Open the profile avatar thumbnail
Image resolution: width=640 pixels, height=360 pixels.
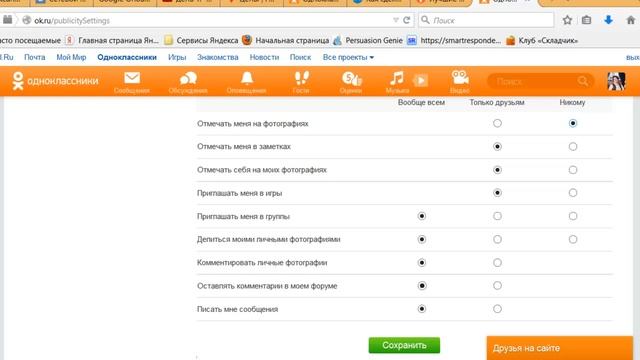click(x=616, y=81)
